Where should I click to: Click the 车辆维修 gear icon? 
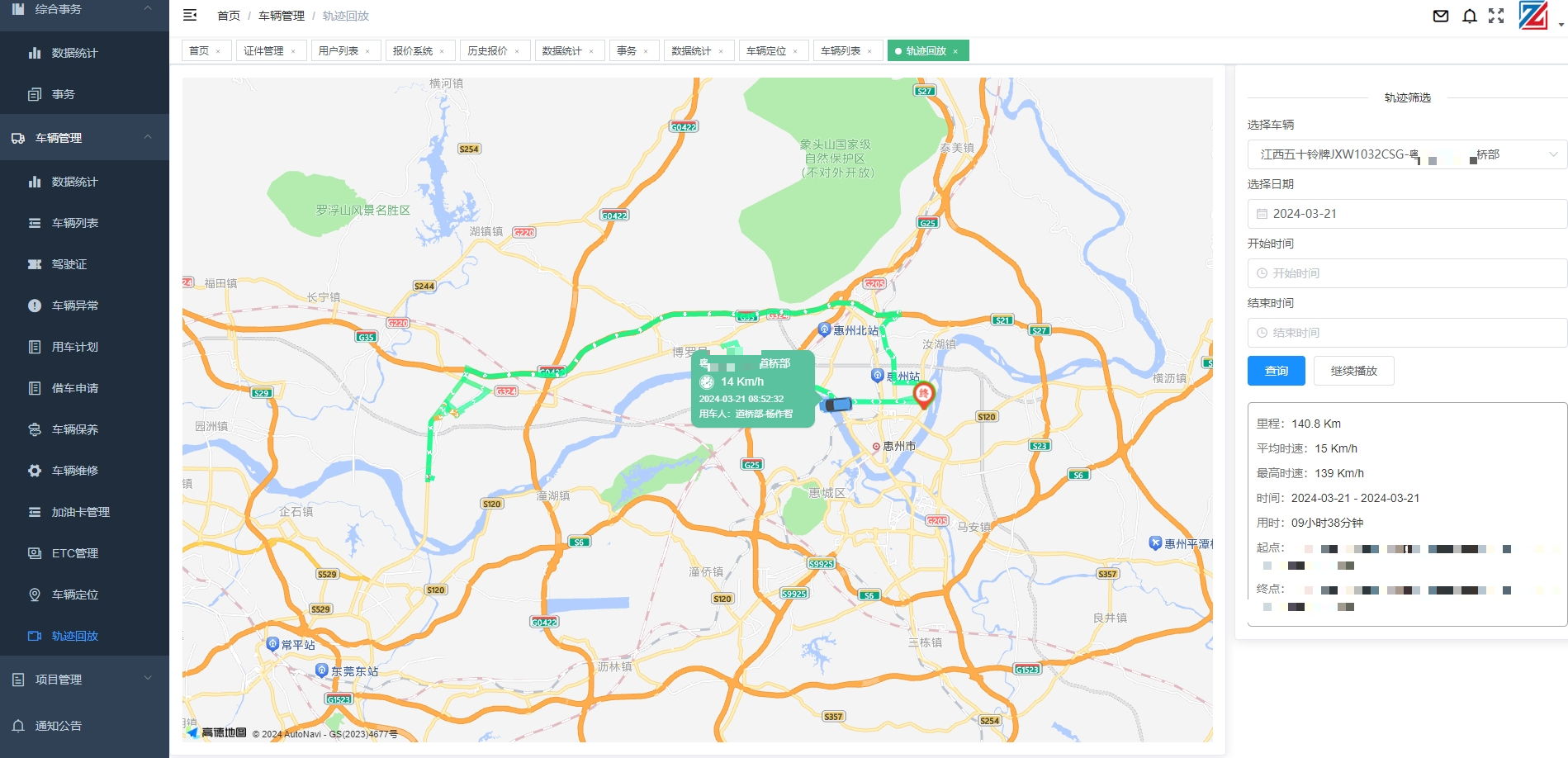tap(35, 471)
